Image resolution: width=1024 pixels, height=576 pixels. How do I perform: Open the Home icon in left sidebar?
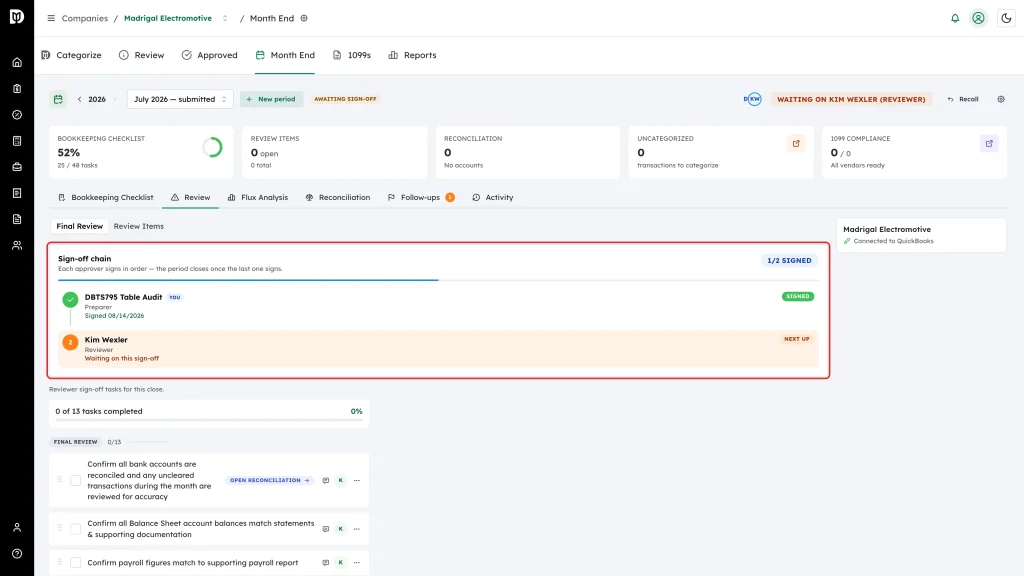17,63
